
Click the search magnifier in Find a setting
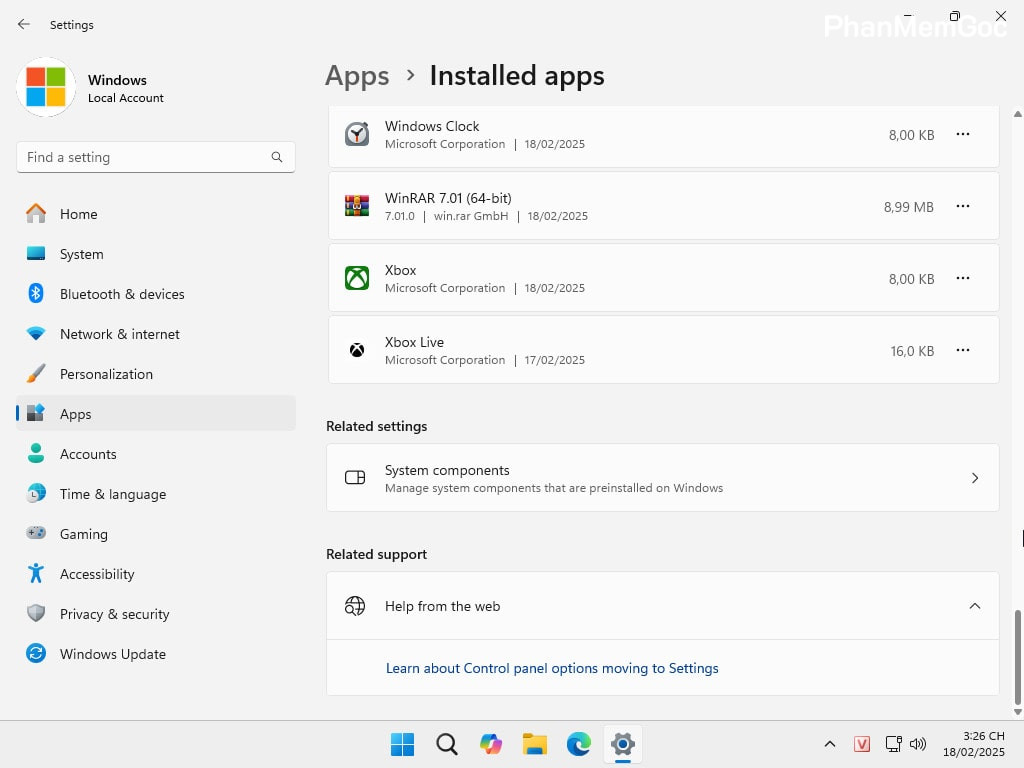click(x=277, y=157)
